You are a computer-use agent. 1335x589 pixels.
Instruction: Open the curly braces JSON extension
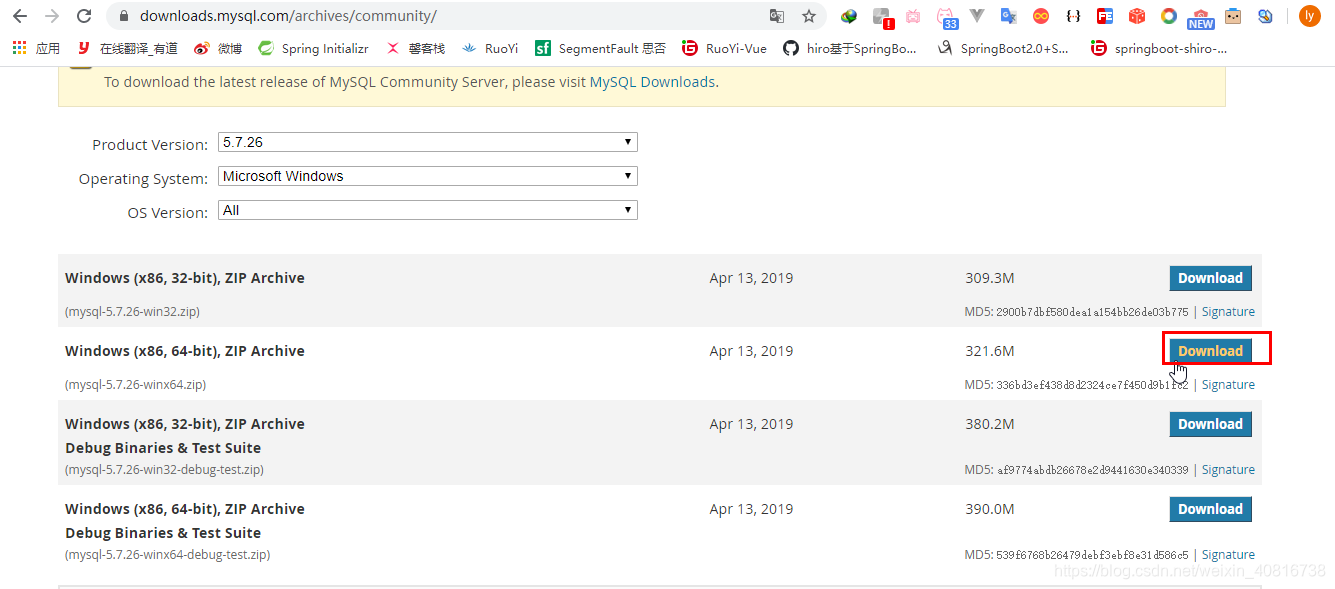pos(1073,16)
